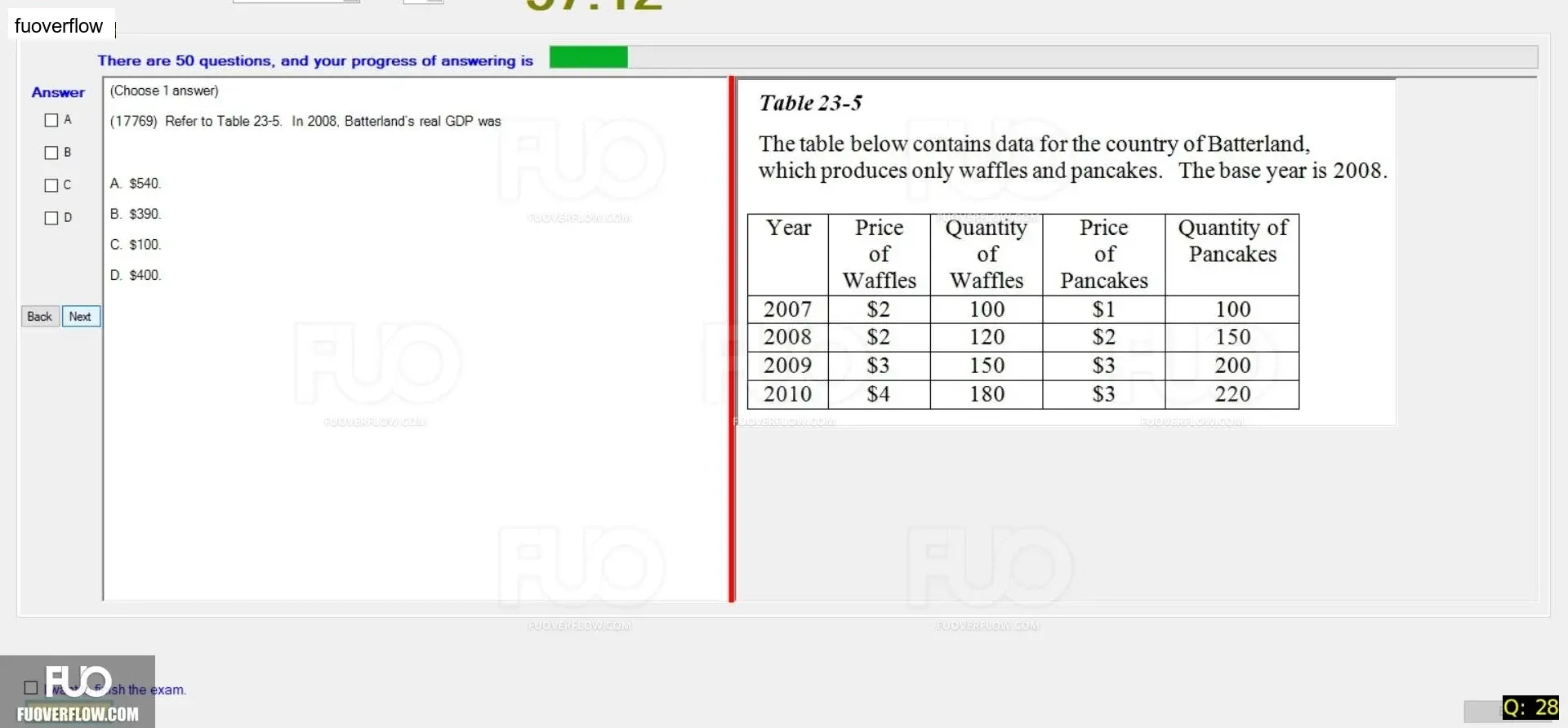
Task: Click the FUOVERFLOW.COM logo
Action: click(x=78, y=692)
